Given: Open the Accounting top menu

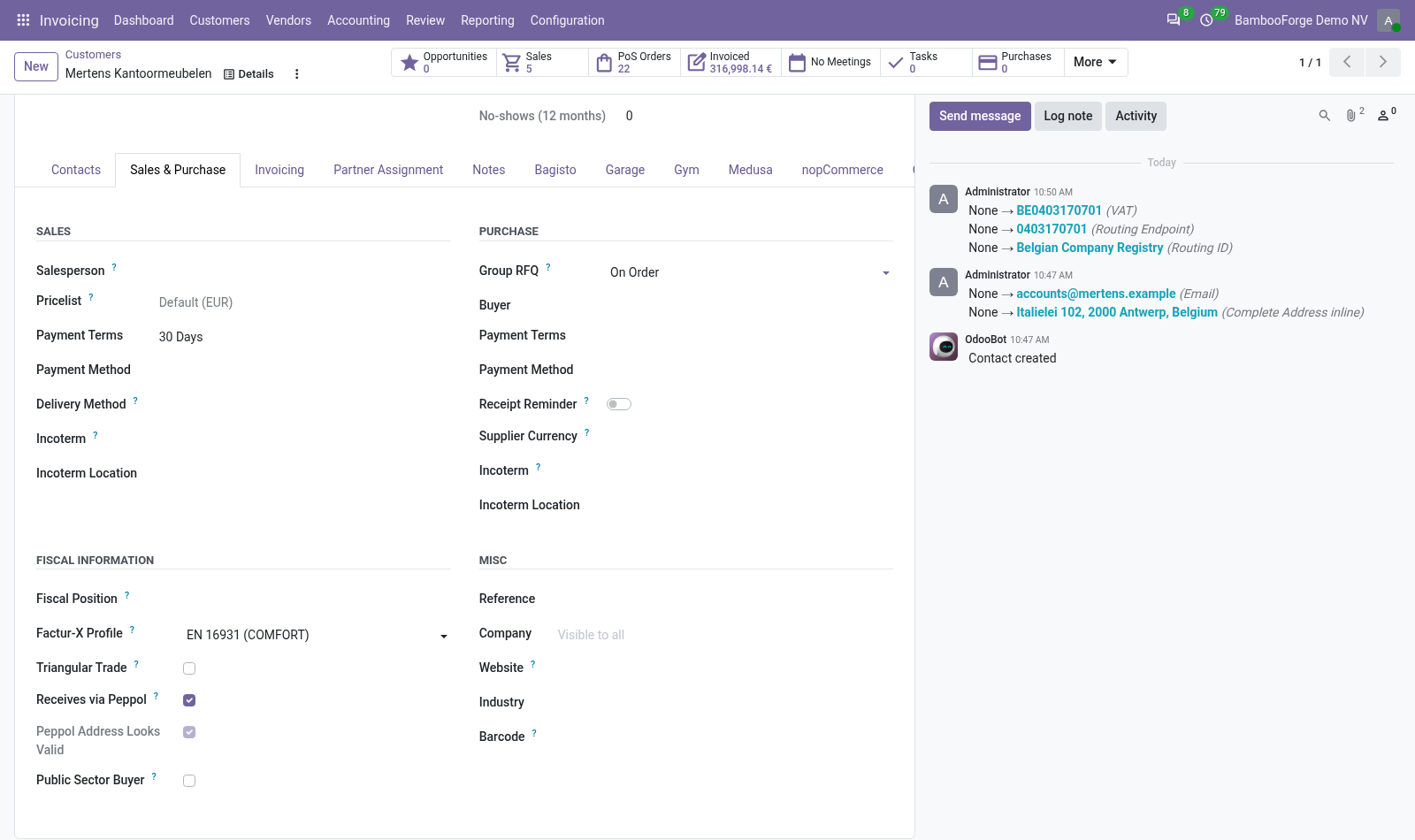Looking at the screenshot, I should [x=358, y=19].
